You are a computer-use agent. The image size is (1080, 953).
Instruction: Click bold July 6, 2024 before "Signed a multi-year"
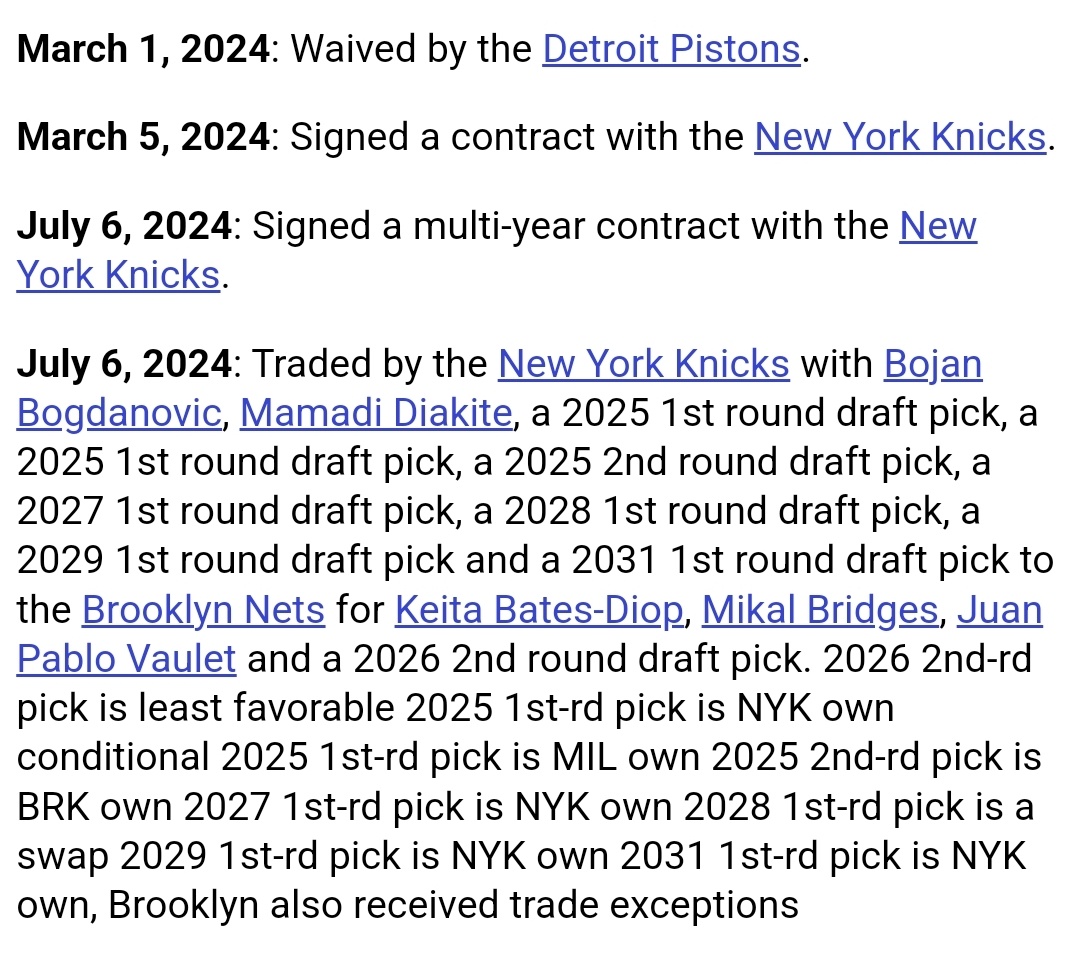tap(124, 226)
